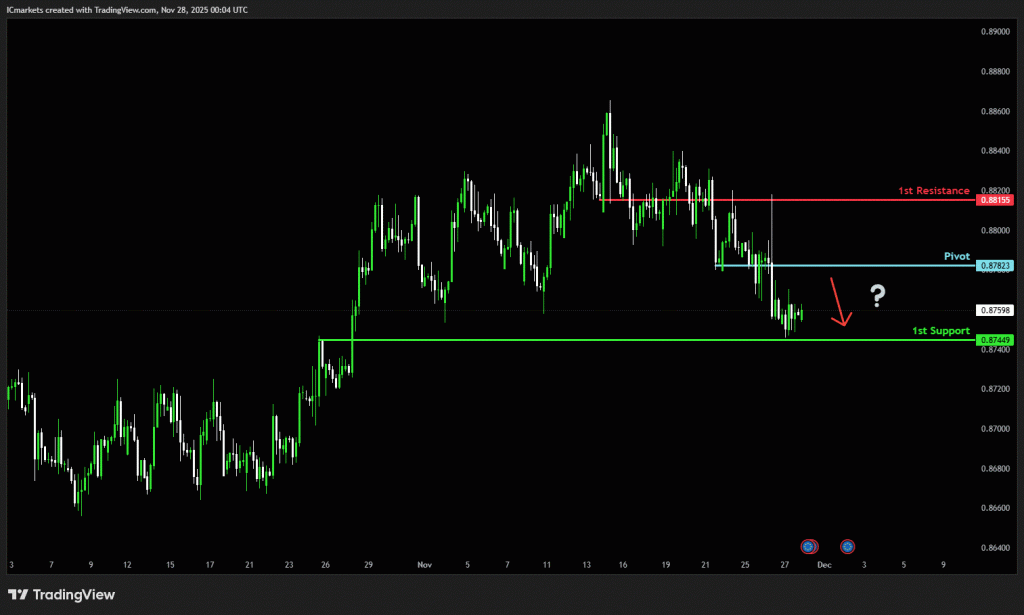Select the gray question mark annotation
The width and height of the screenshot is (1024, 615).
point(877,295)
